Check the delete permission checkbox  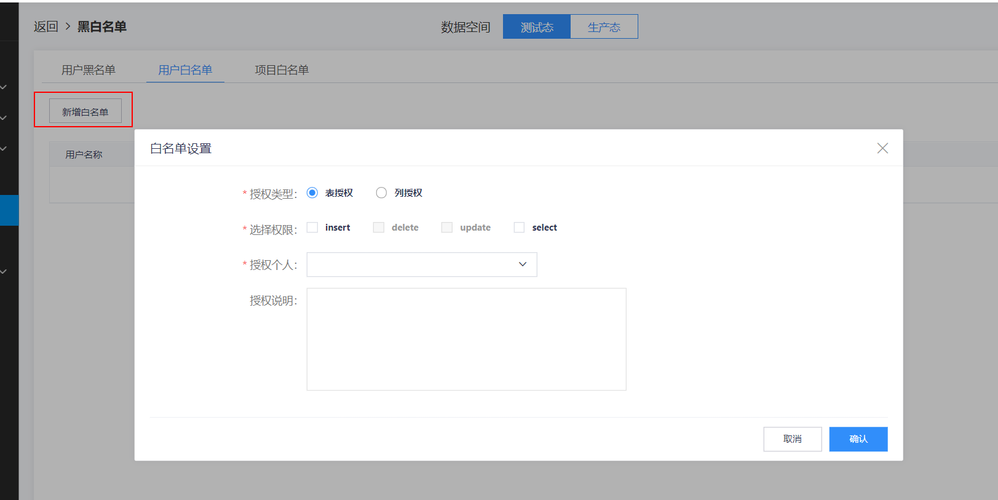pyautogui.click(x=378, y=228)
